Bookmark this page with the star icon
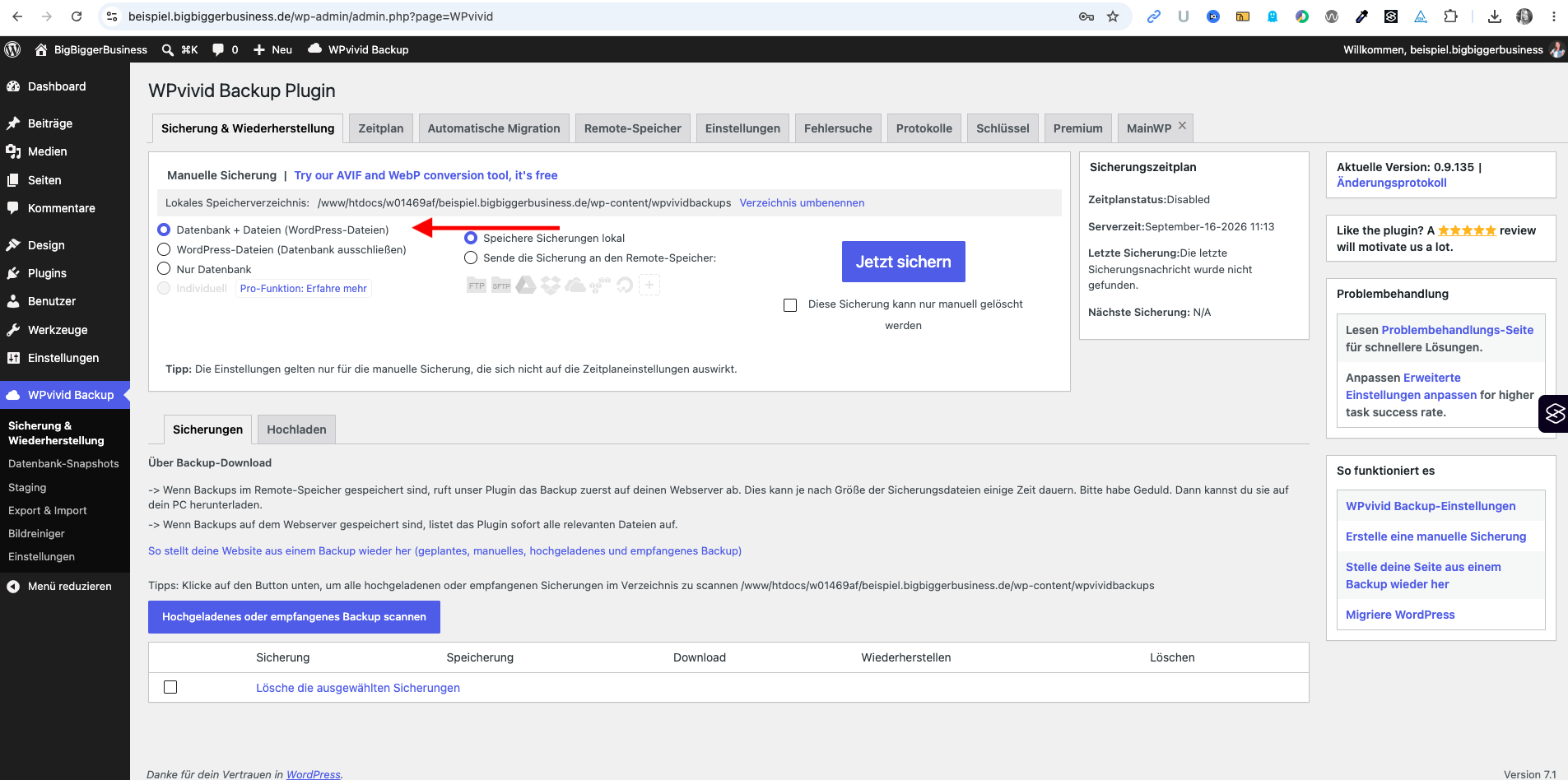Viewport: 1568px width, 780px height. click(1113, 16)
